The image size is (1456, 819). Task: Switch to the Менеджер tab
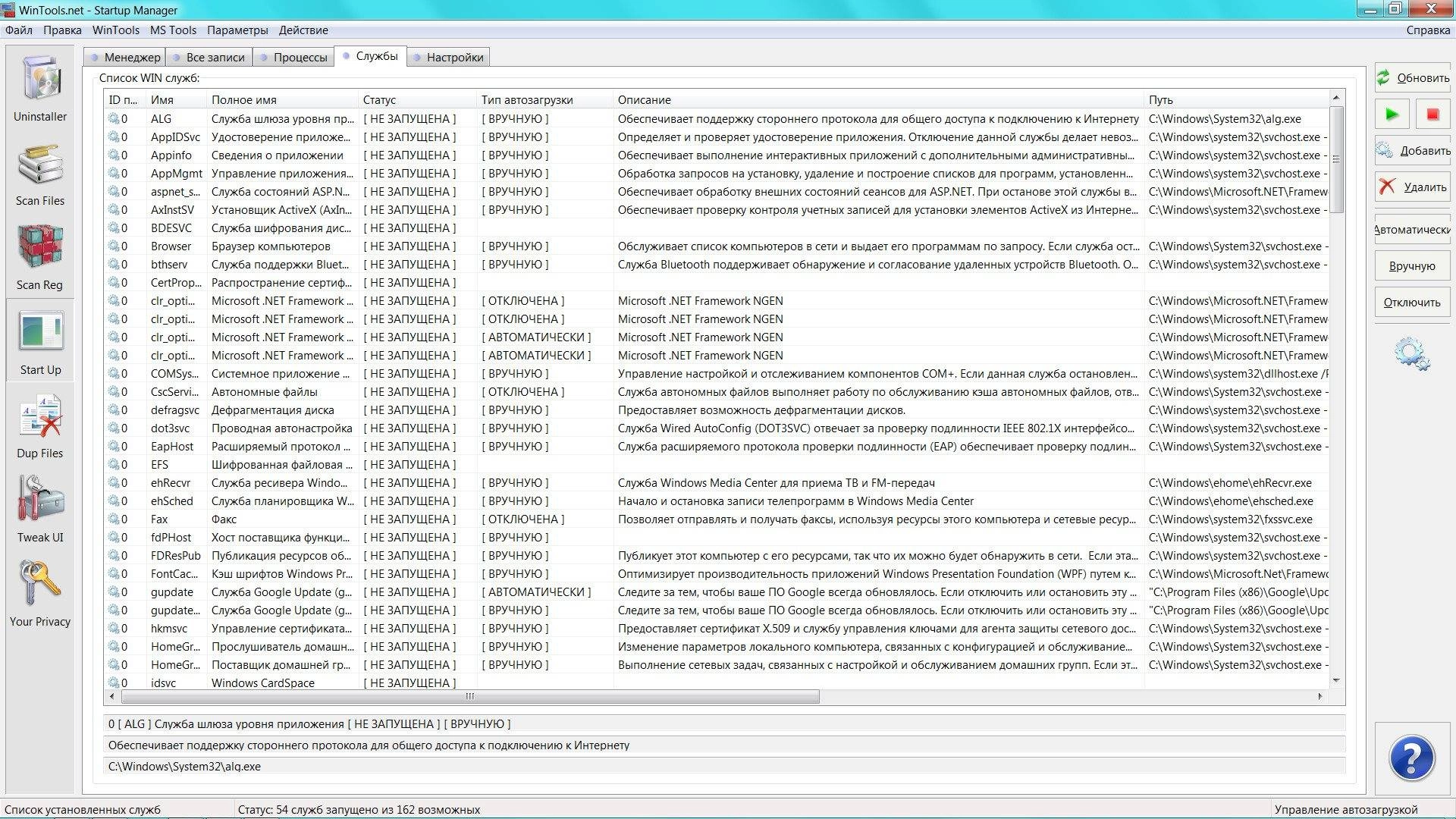pos(125,57)
